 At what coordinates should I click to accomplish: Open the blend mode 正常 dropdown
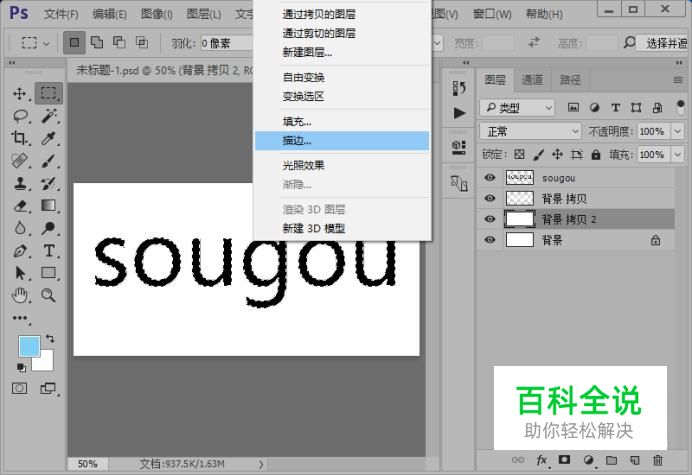[530, 132]
